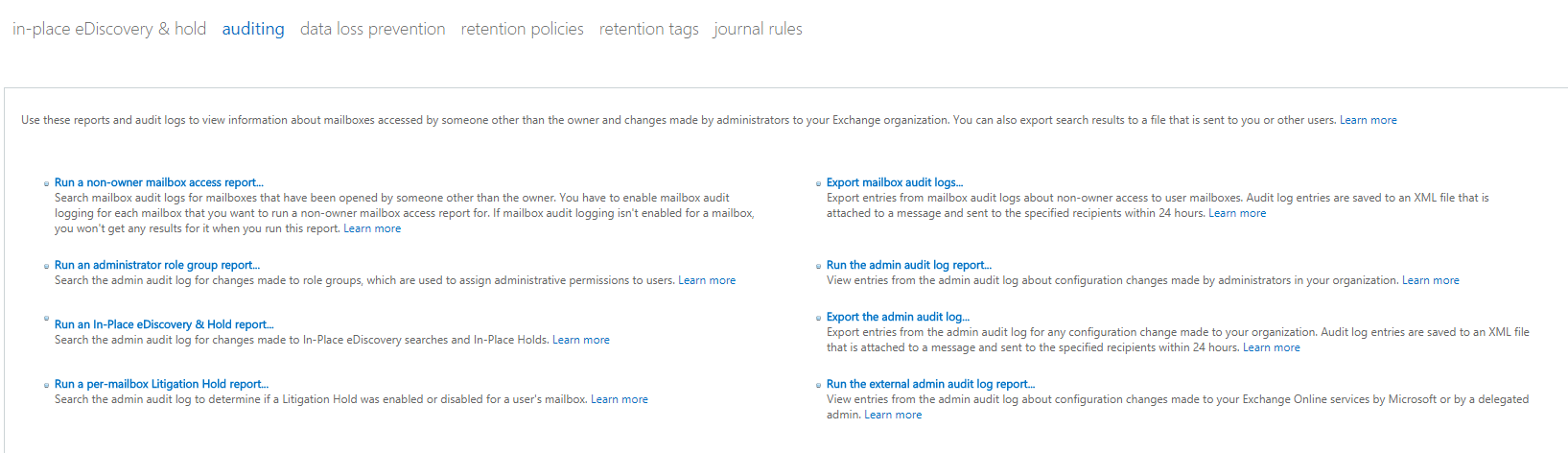This screenshot has width=1568, height=453.
Task: Run a per-mailbox Litigation Hold report
Action: [161, 384]
